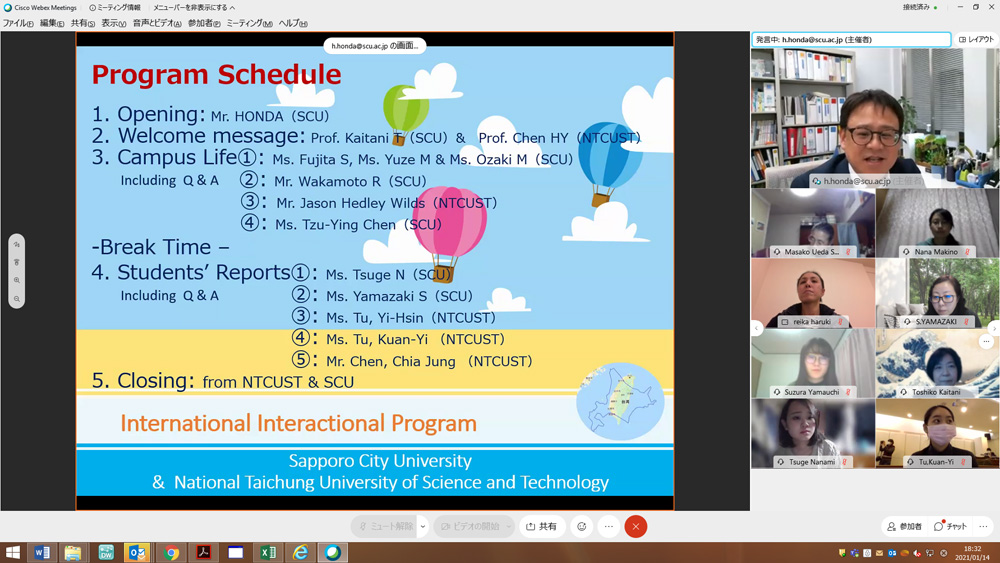The image size is (1000, 563).
Task: Open the 参加者 menu in menu bar
Action: point(204,24)
